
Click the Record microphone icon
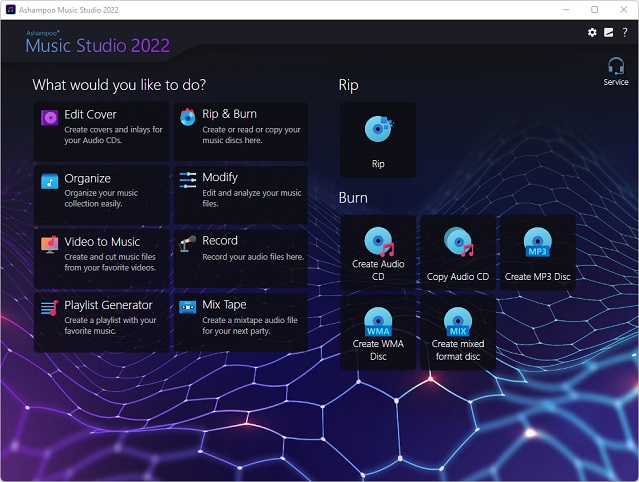click(187, 244)
